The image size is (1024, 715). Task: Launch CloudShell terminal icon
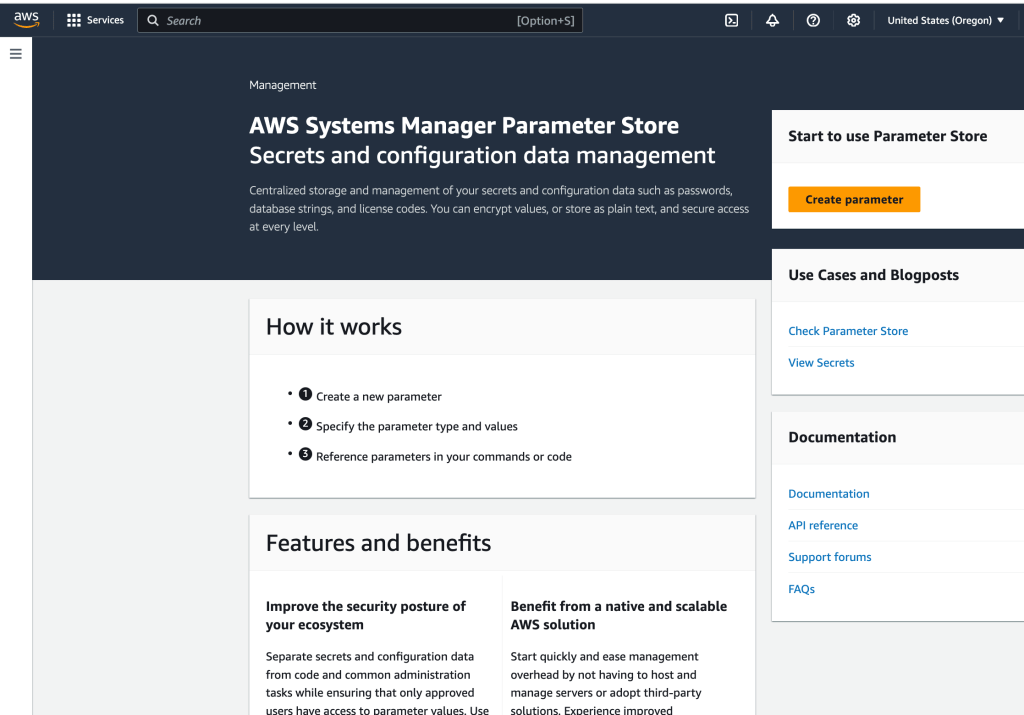731,20
